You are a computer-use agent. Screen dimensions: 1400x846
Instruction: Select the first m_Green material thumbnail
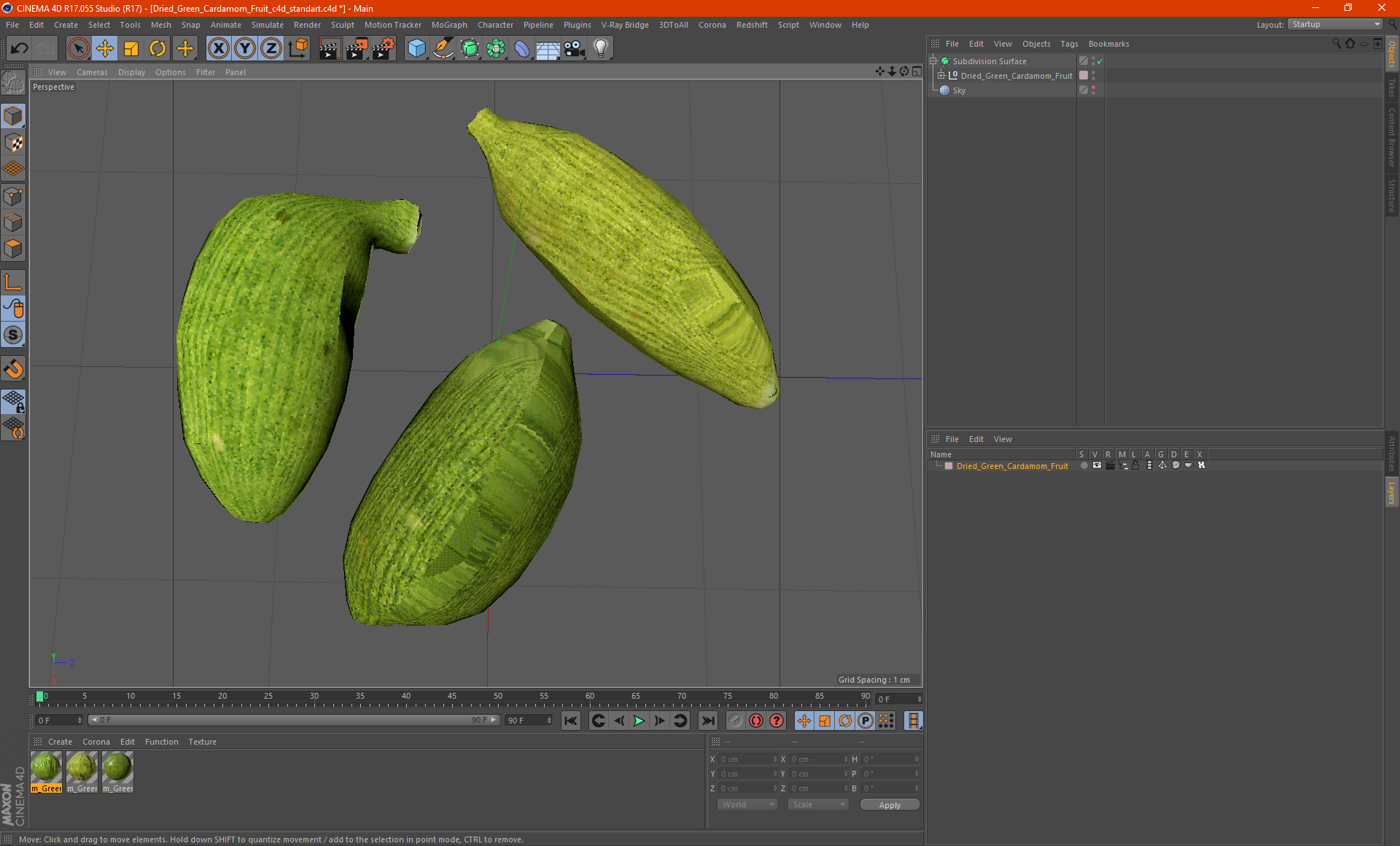[x=46, y=768]
